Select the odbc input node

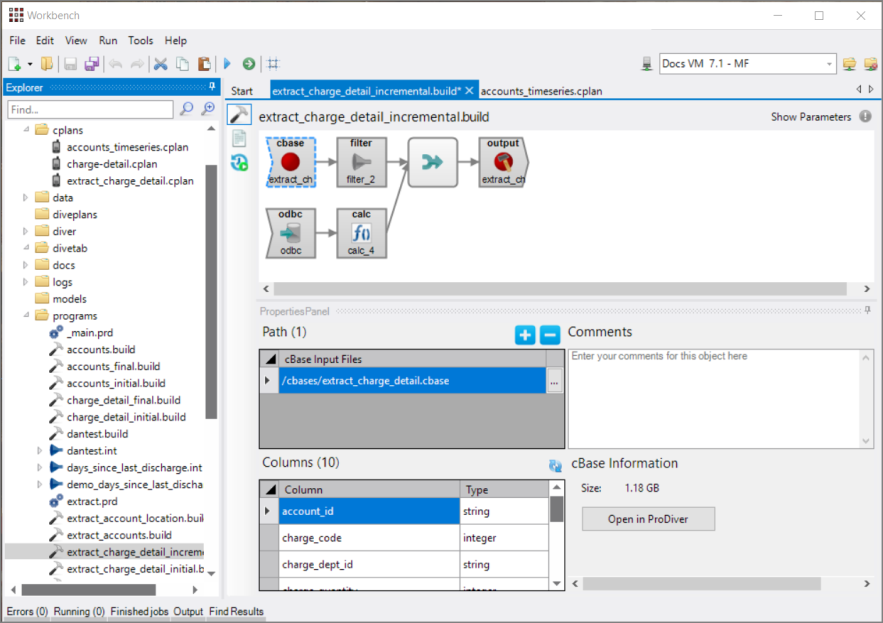pos(291,233)
